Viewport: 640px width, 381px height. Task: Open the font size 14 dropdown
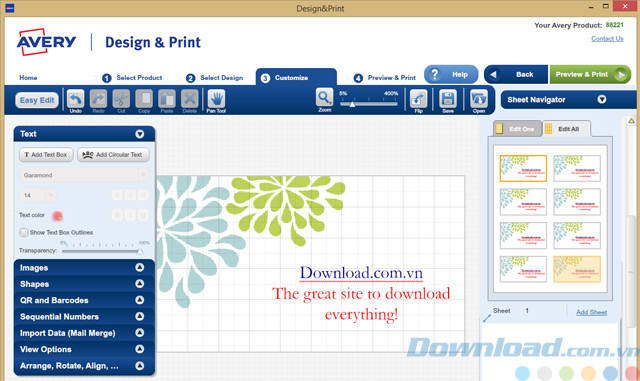pyautogui.click(x=51, y=195)
